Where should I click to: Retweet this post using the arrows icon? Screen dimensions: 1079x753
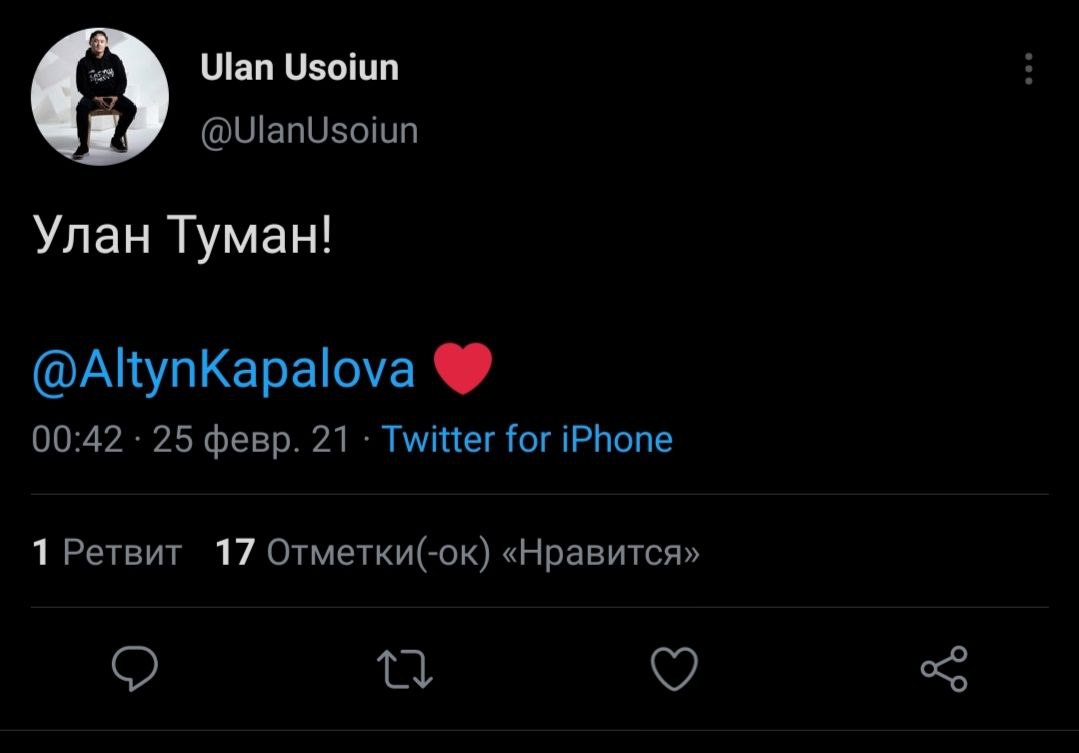pos(404,669)
